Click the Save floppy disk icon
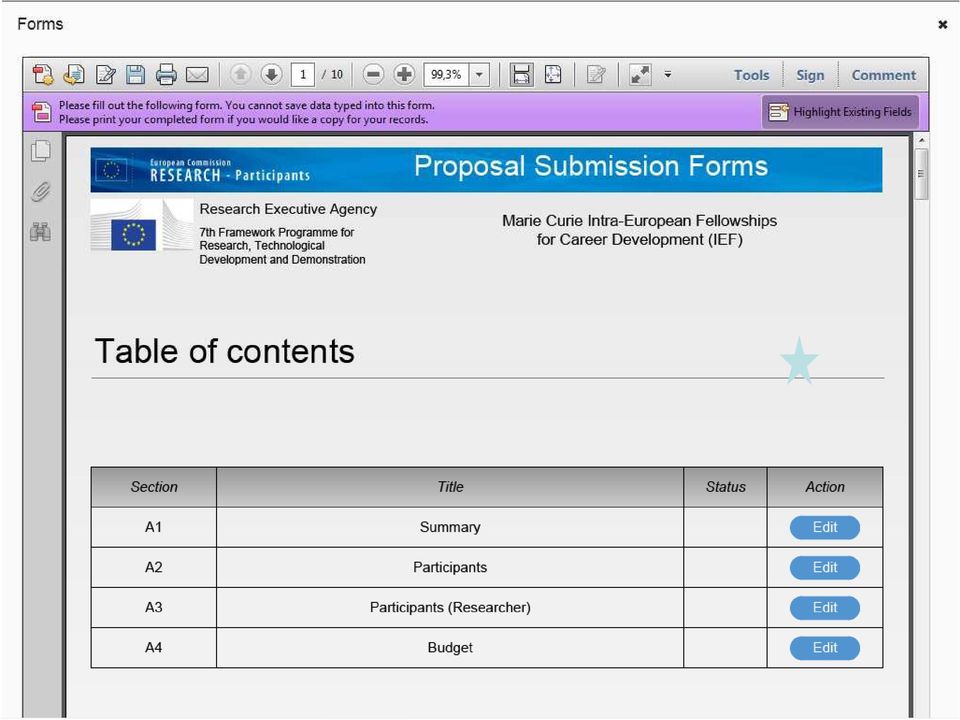Viewport: 960px width, 720px height. click(x=136, y=75)
